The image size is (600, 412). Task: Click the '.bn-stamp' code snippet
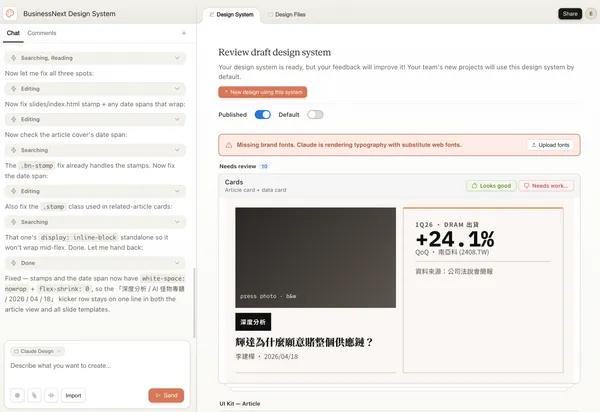pos(37,166)
